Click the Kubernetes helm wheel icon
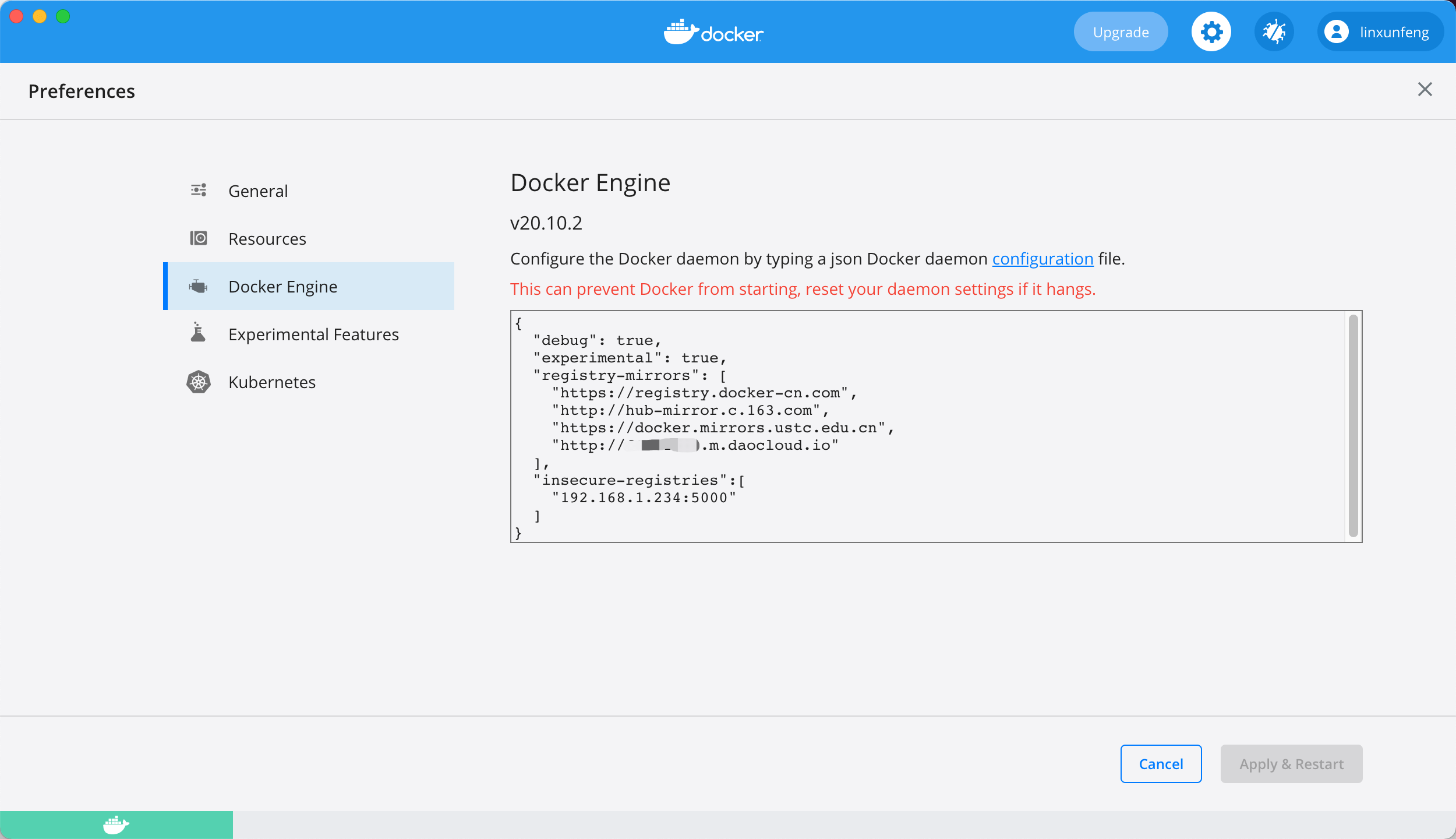 click(x=199, y=382)
